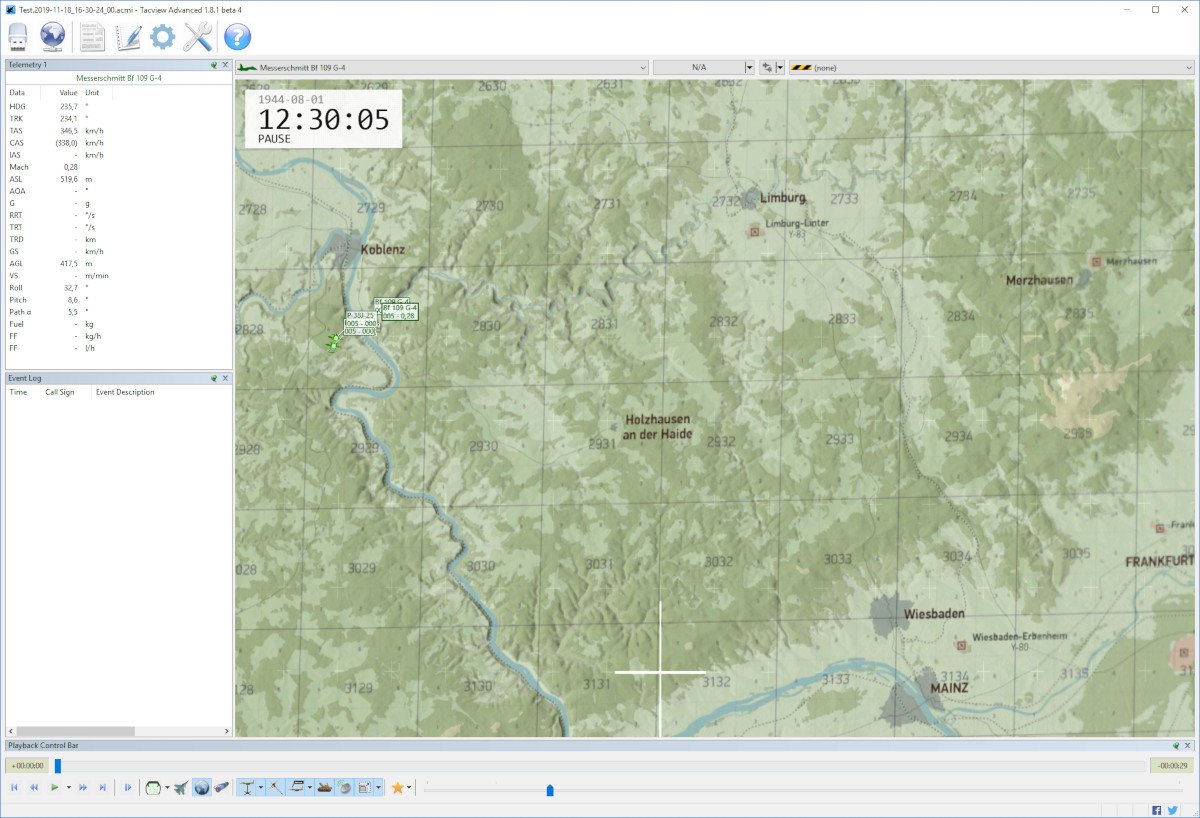Open the wrench and screwdriver tools icon
The image size is (1200, 818).
click(198, 37)
